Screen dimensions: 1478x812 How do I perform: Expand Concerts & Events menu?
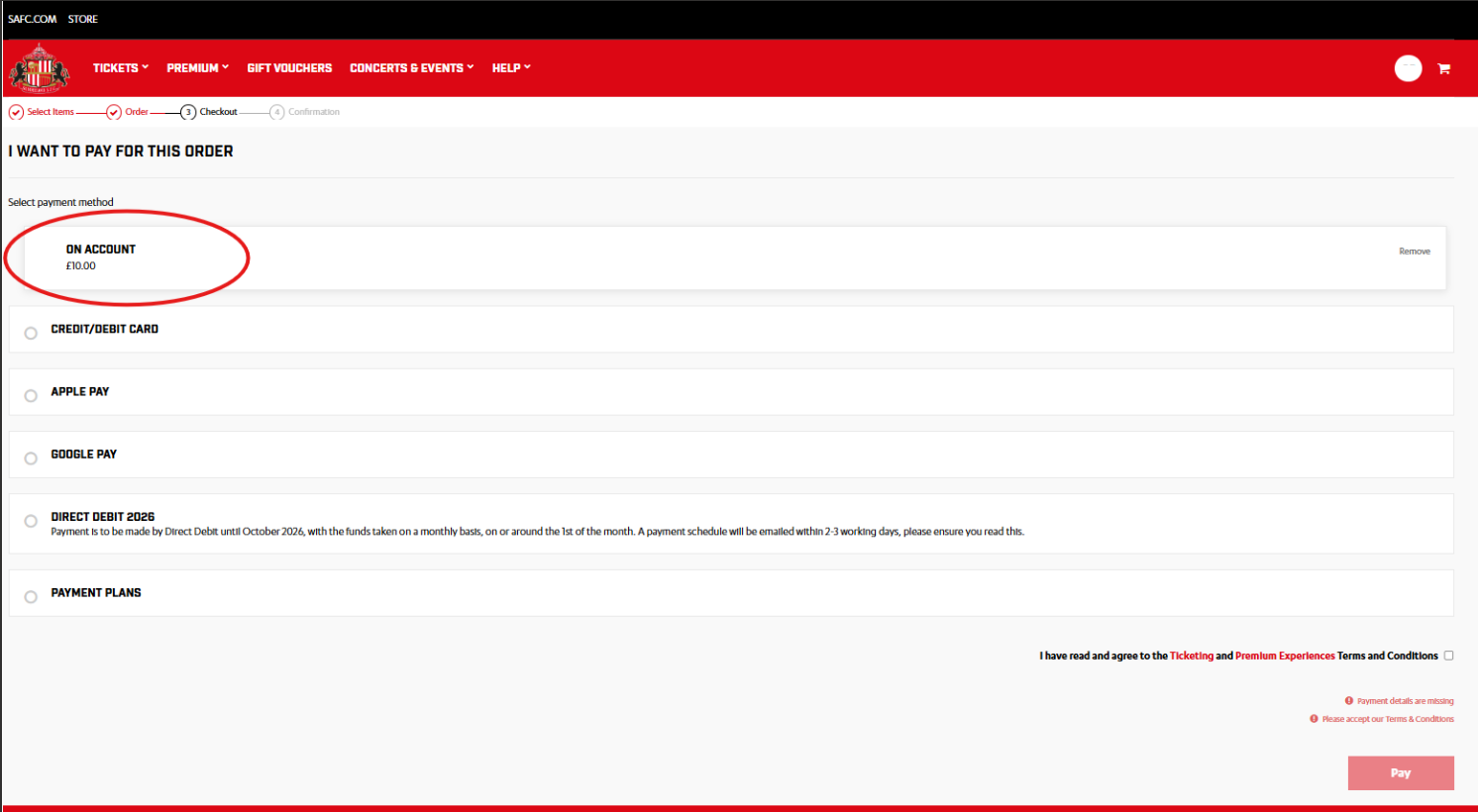(411, 68)
